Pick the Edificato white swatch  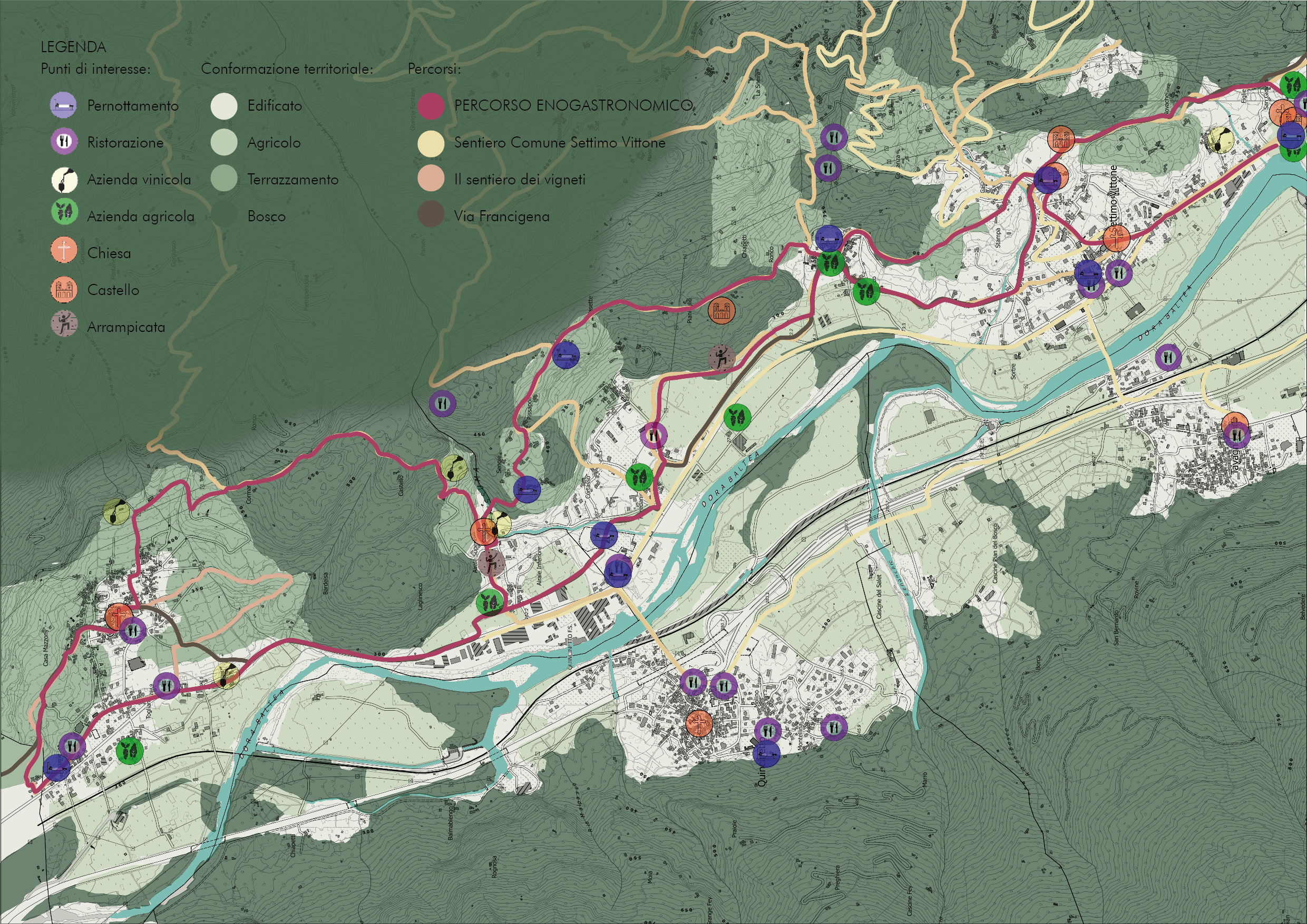pyautogui.click(x=223, y=106)
